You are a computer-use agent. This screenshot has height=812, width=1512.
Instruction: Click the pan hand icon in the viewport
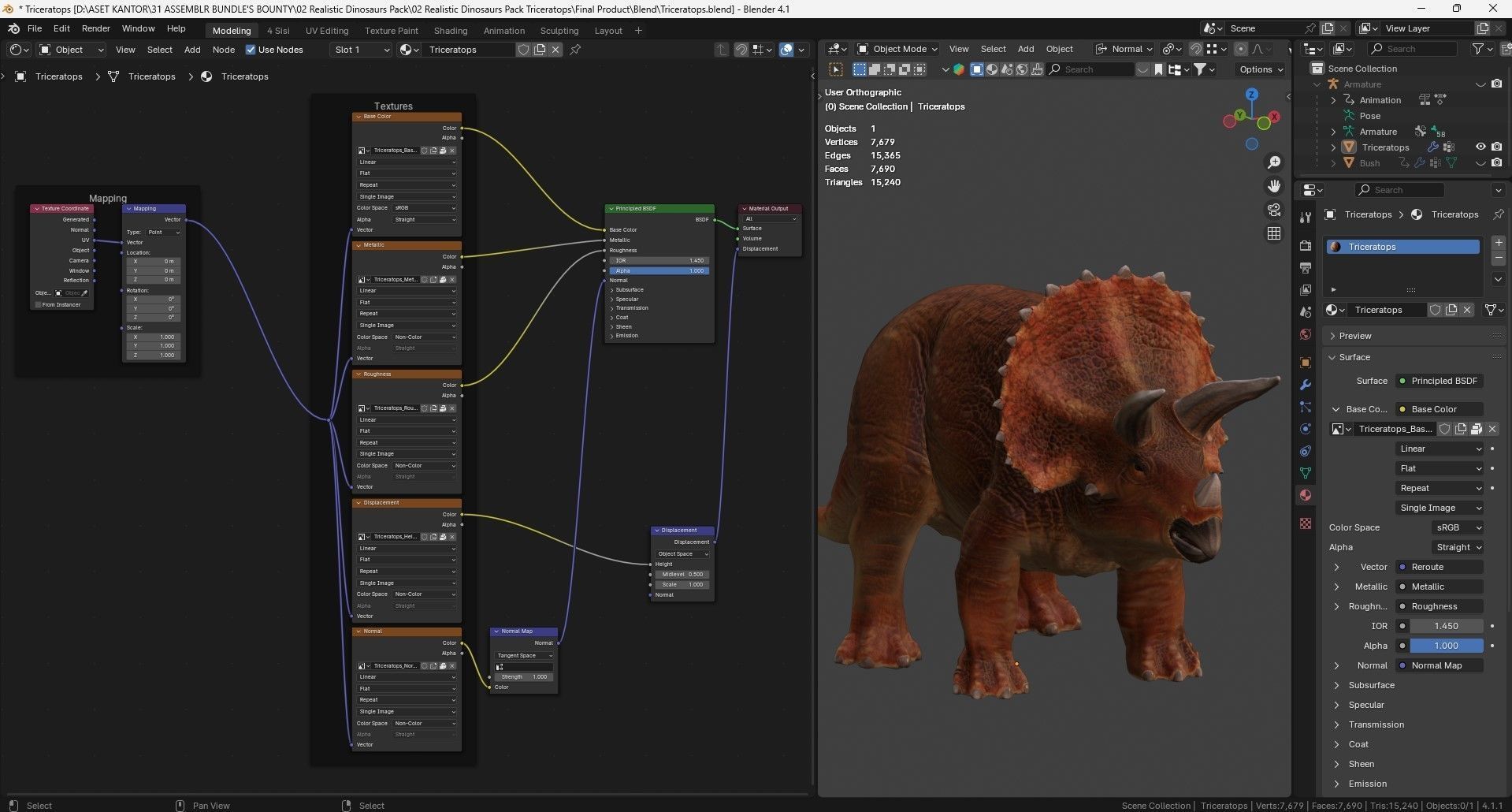pos(1274,186)
